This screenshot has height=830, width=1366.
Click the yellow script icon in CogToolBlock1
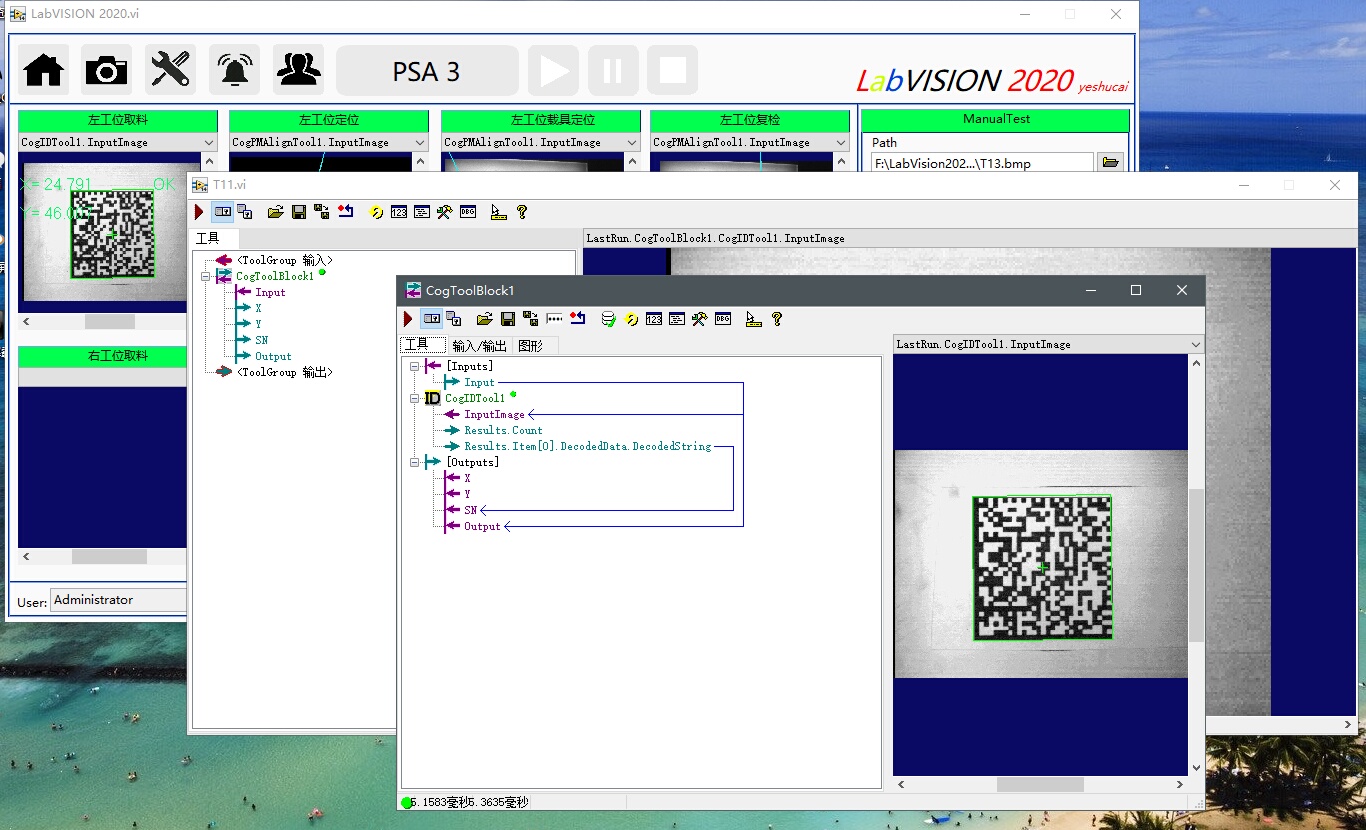(x=631, y=319)
